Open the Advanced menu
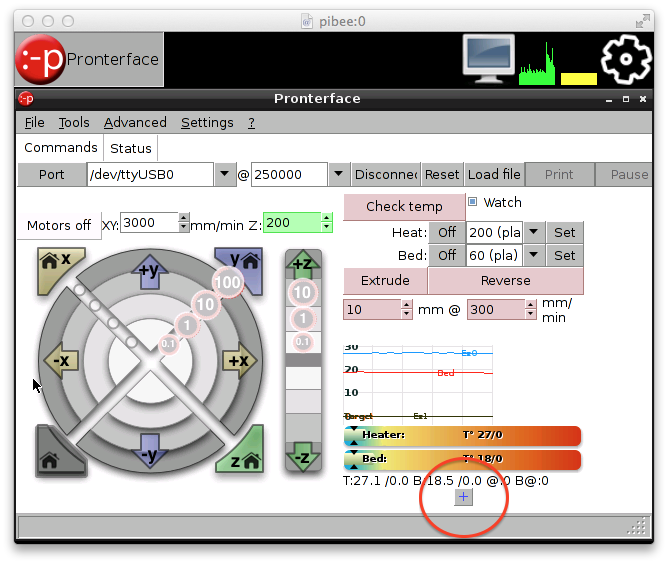The image size is (668, 564). 135,123
